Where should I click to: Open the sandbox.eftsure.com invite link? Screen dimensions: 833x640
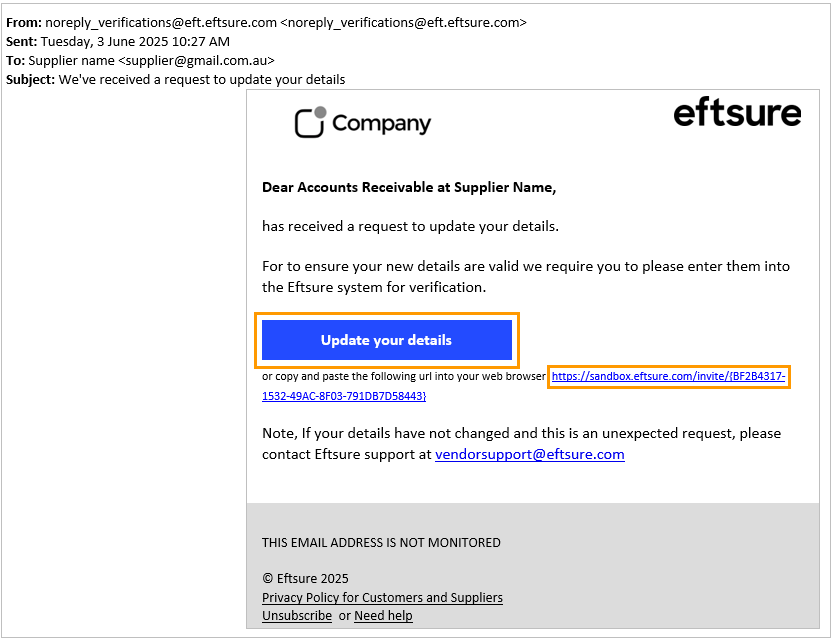[668, 376]
